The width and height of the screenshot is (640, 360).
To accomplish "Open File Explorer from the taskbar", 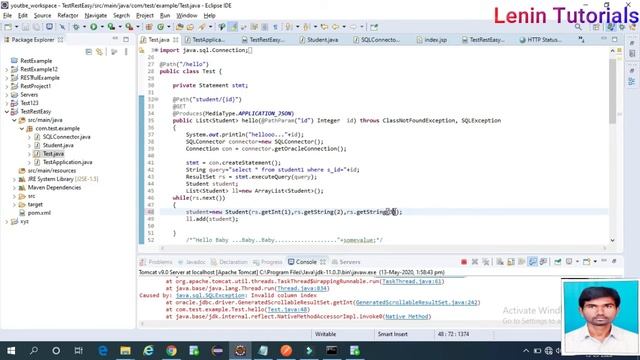I will click(125, 351).
